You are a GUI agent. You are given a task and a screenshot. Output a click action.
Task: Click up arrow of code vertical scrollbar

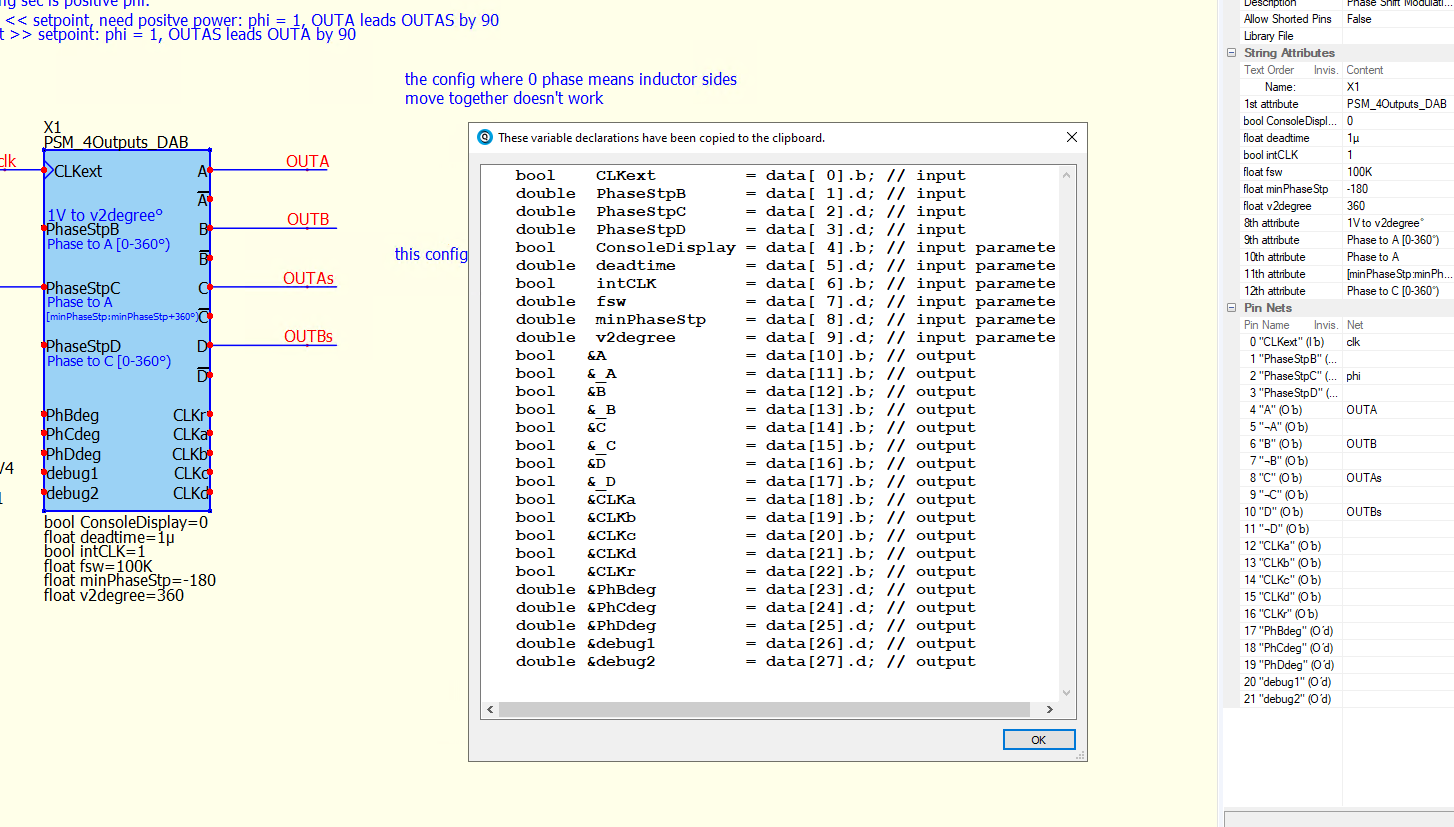[1065, 176]
